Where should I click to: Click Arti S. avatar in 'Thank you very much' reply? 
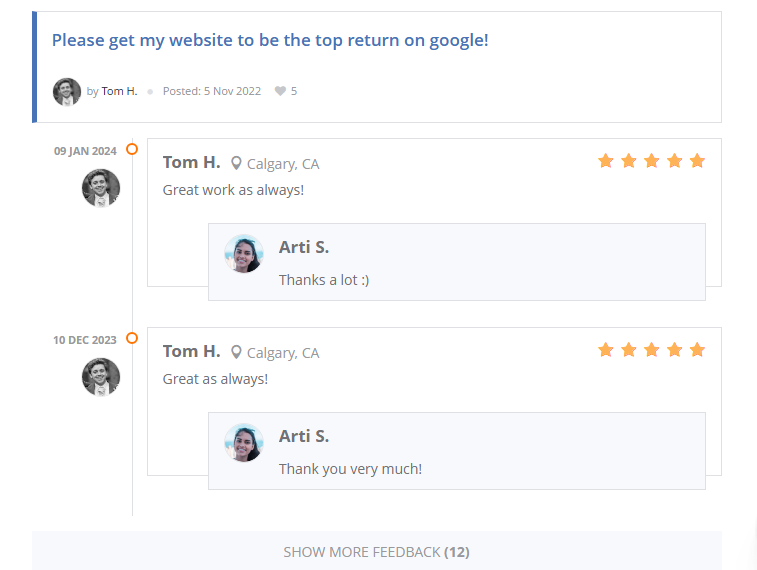tap(244, 443)
